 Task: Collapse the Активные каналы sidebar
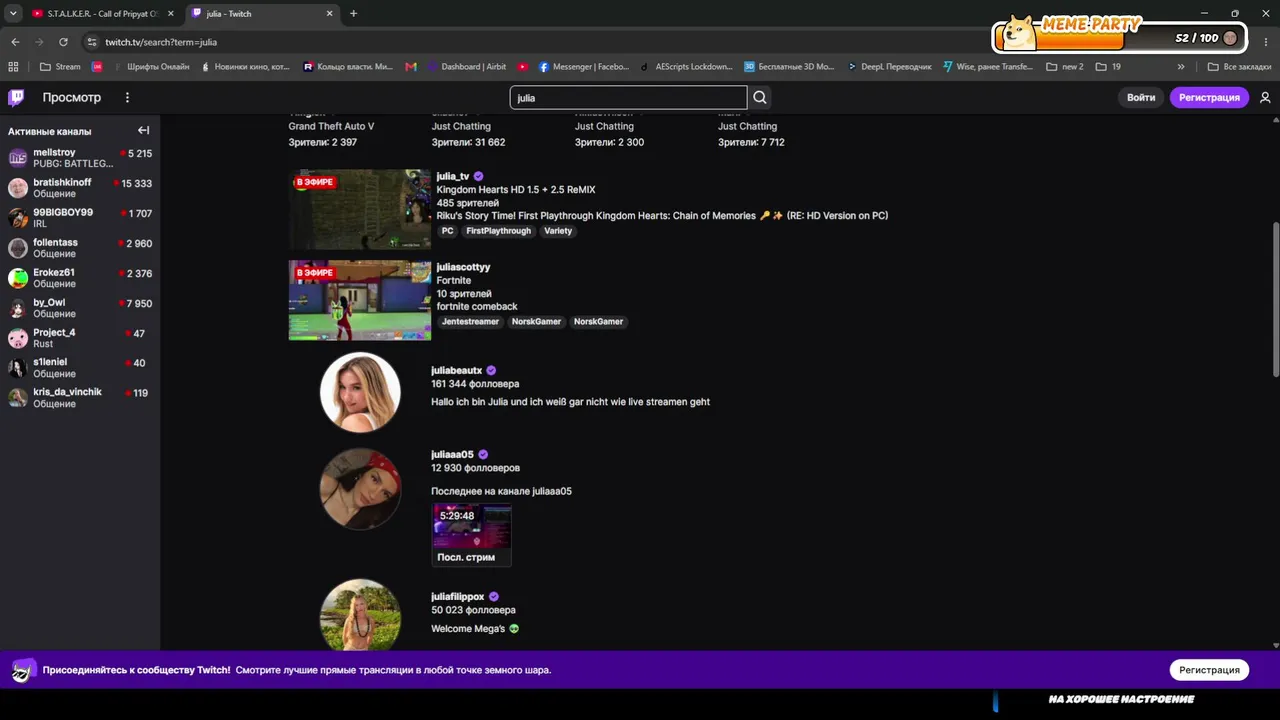point(144,131)
